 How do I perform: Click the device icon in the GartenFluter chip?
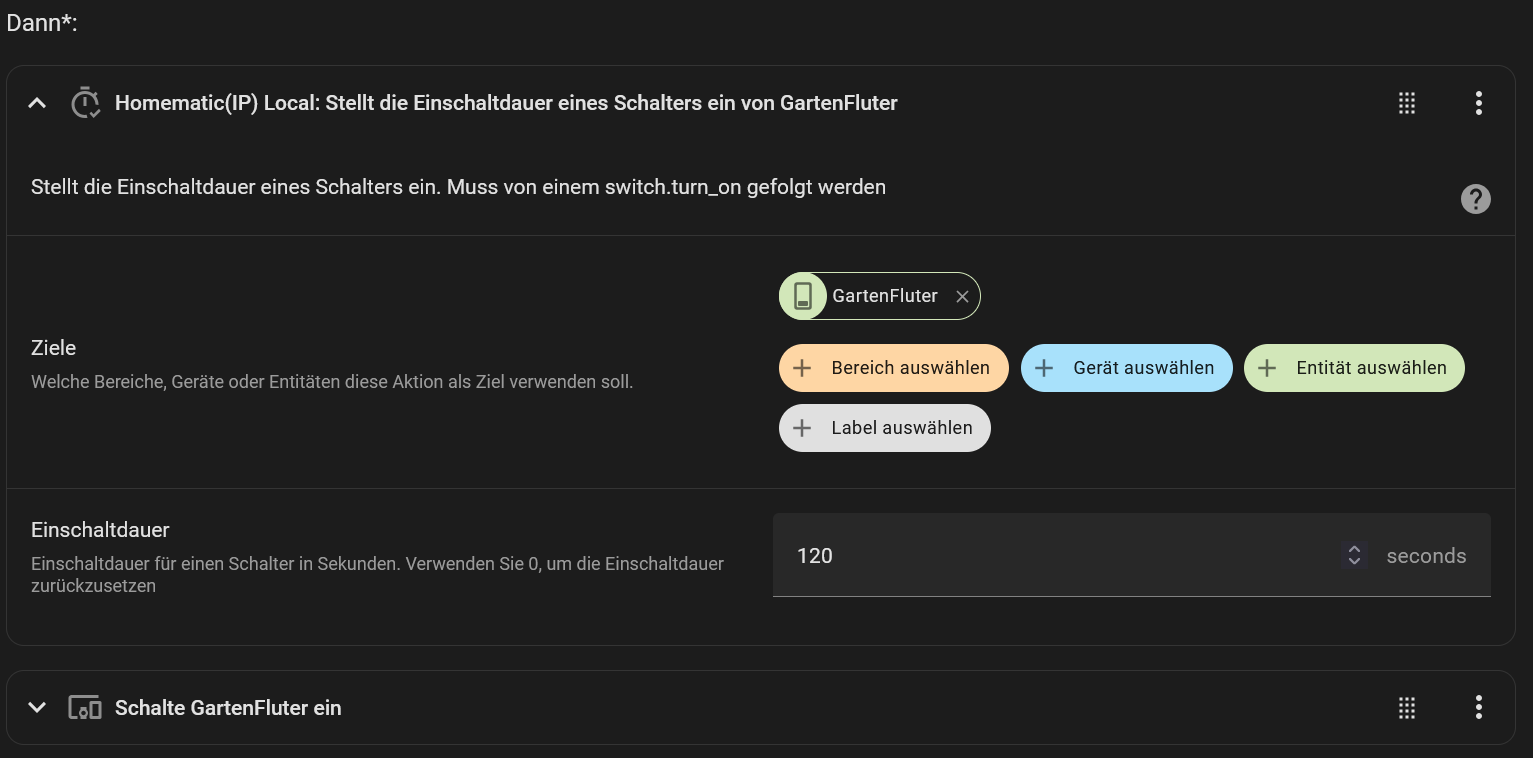coord(803,296)
